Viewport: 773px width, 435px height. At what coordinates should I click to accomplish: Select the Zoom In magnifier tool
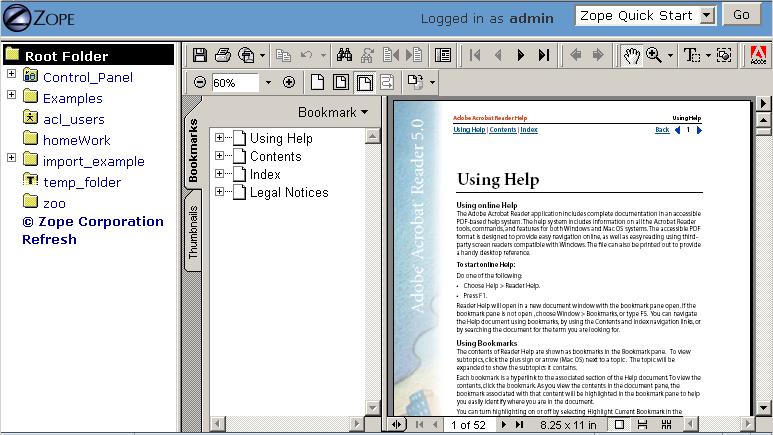click(x=654, y=55)
